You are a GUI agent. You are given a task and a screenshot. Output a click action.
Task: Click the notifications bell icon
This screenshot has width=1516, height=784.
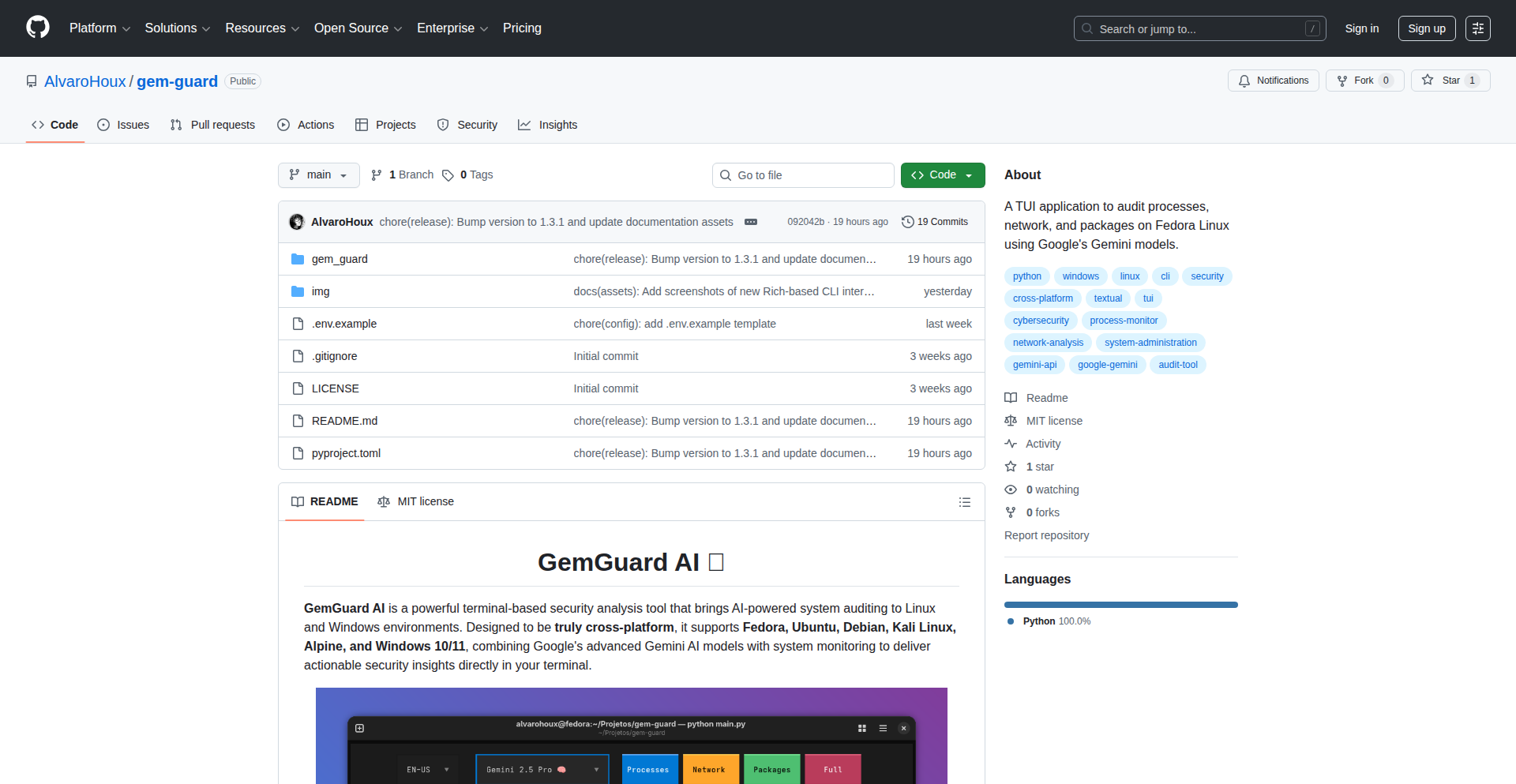1244,80
